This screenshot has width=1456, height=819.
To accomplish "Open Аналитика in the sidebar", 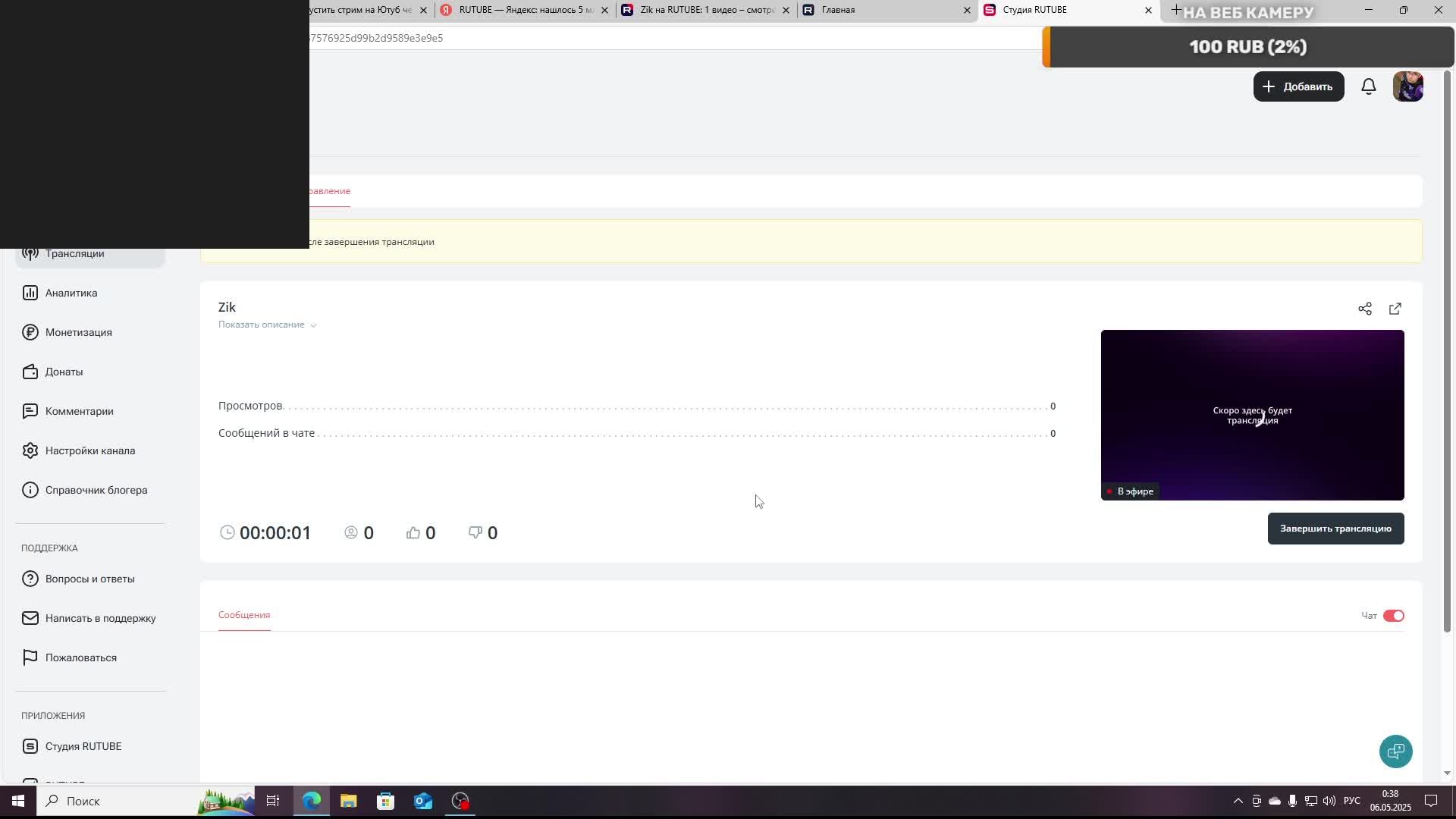I will click(x=71, y=293).
